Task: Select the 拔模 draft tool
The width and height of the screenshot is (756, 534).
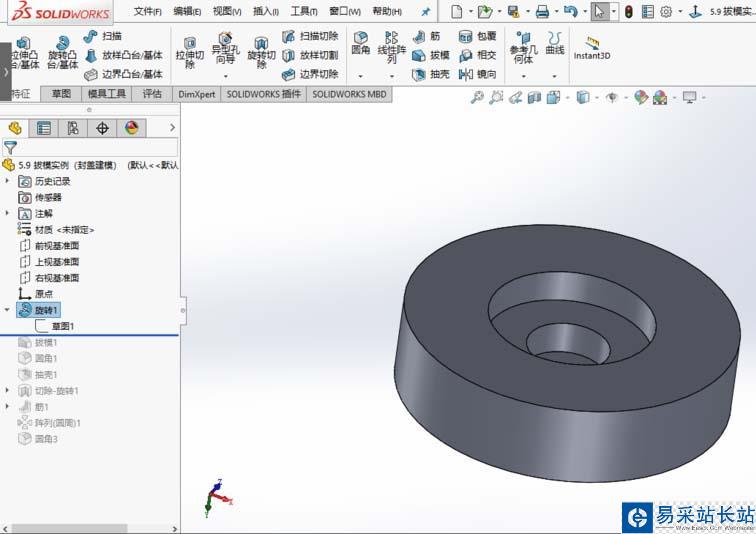Action: [430, 55]
